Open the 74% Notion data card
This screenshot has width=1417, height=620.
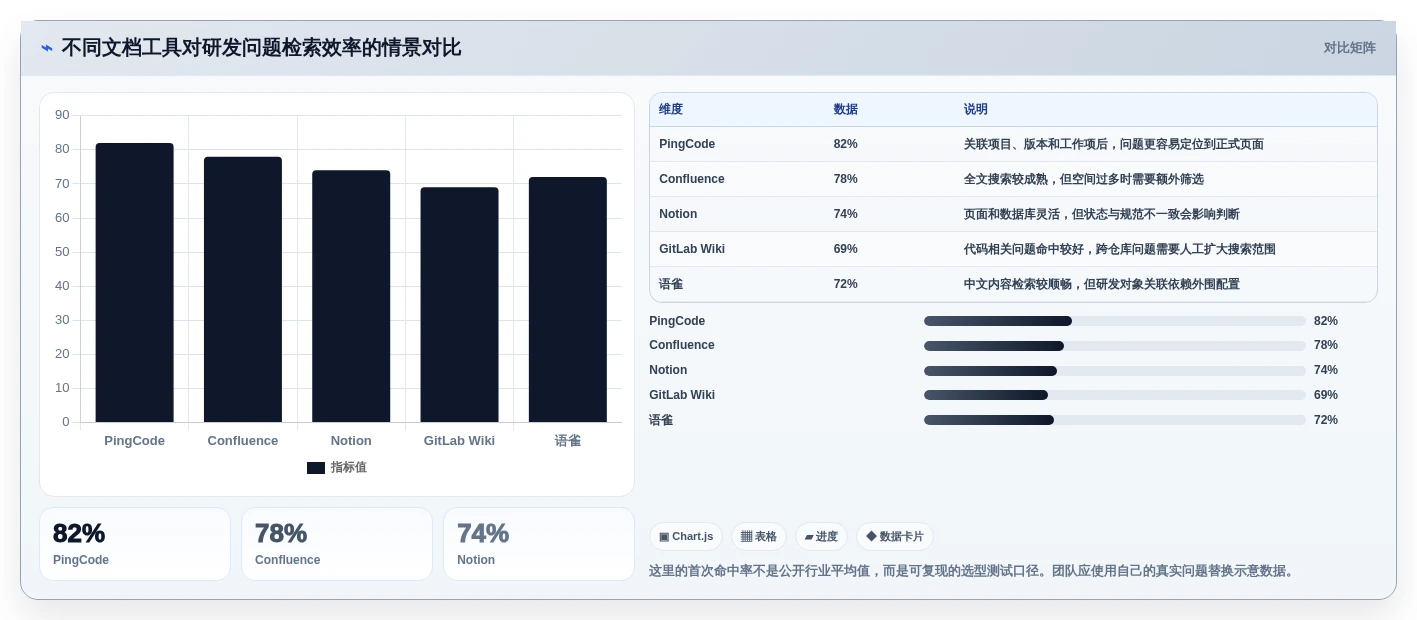[x=539, y=544]
